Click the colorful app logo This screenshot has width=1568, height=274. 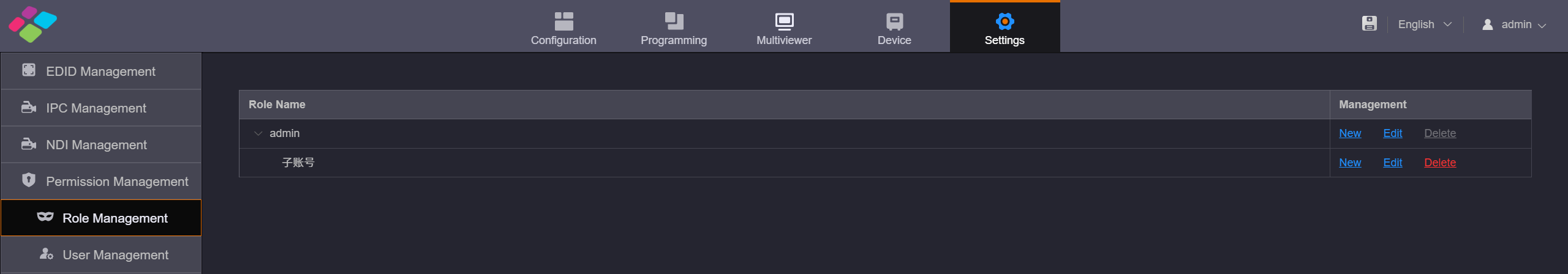[32, 24]
